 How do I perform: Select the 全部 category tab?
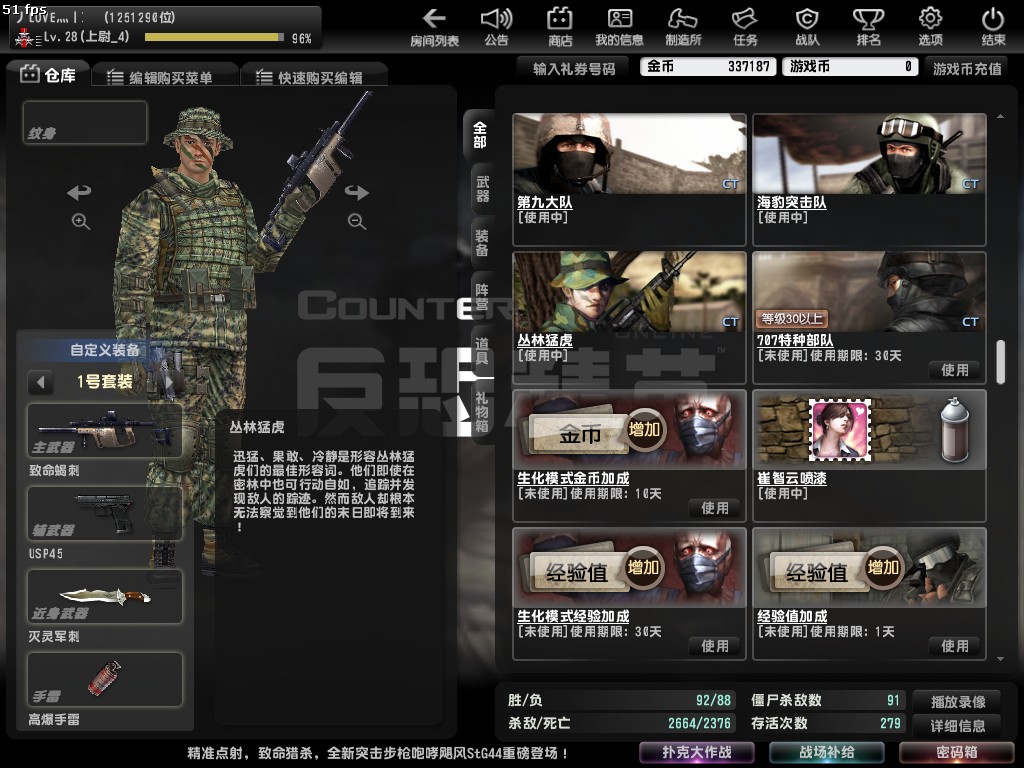[x=480, y=135]
